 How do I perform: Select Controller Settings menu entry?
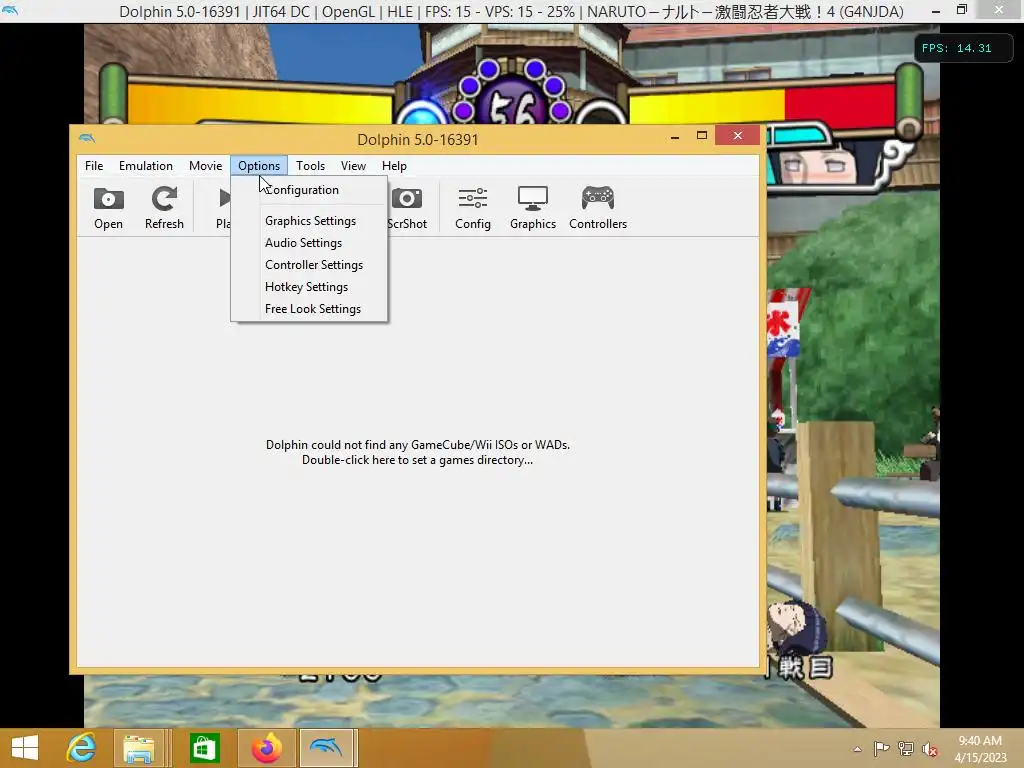pyautogui.click(x=310, y=265)
